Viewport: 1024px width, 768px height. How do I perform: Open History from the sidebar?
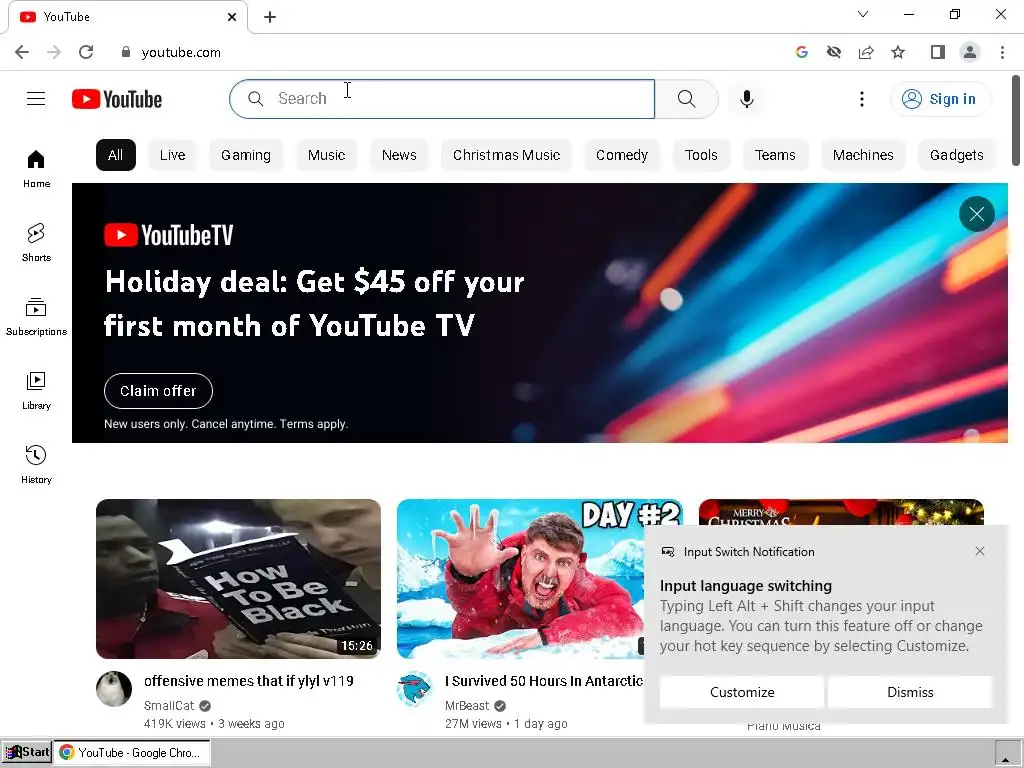click(36, 464)
